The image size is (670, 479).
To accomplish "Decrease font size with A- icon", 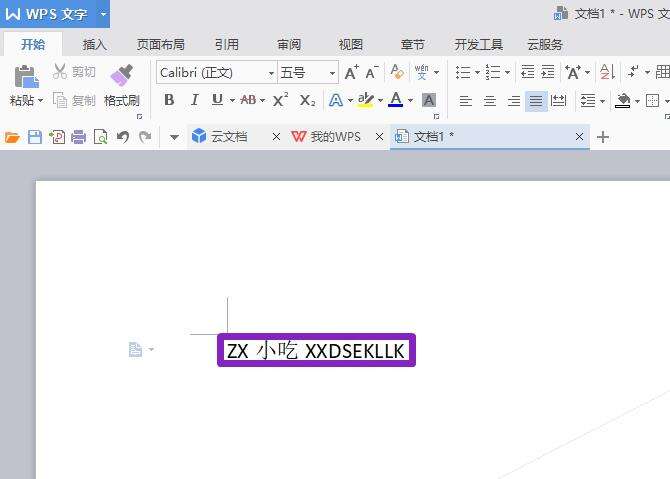I will [x=372, y=72].
